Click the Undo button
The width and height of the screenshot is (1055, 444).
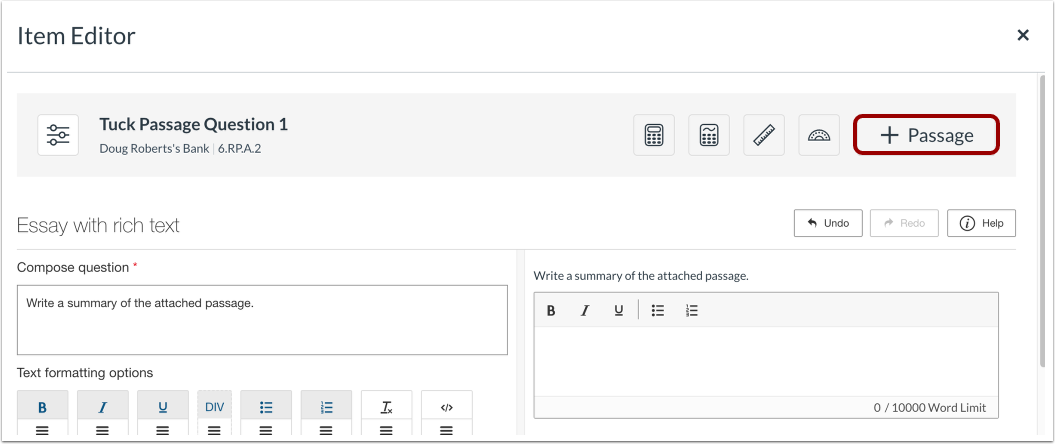[828, 223]
